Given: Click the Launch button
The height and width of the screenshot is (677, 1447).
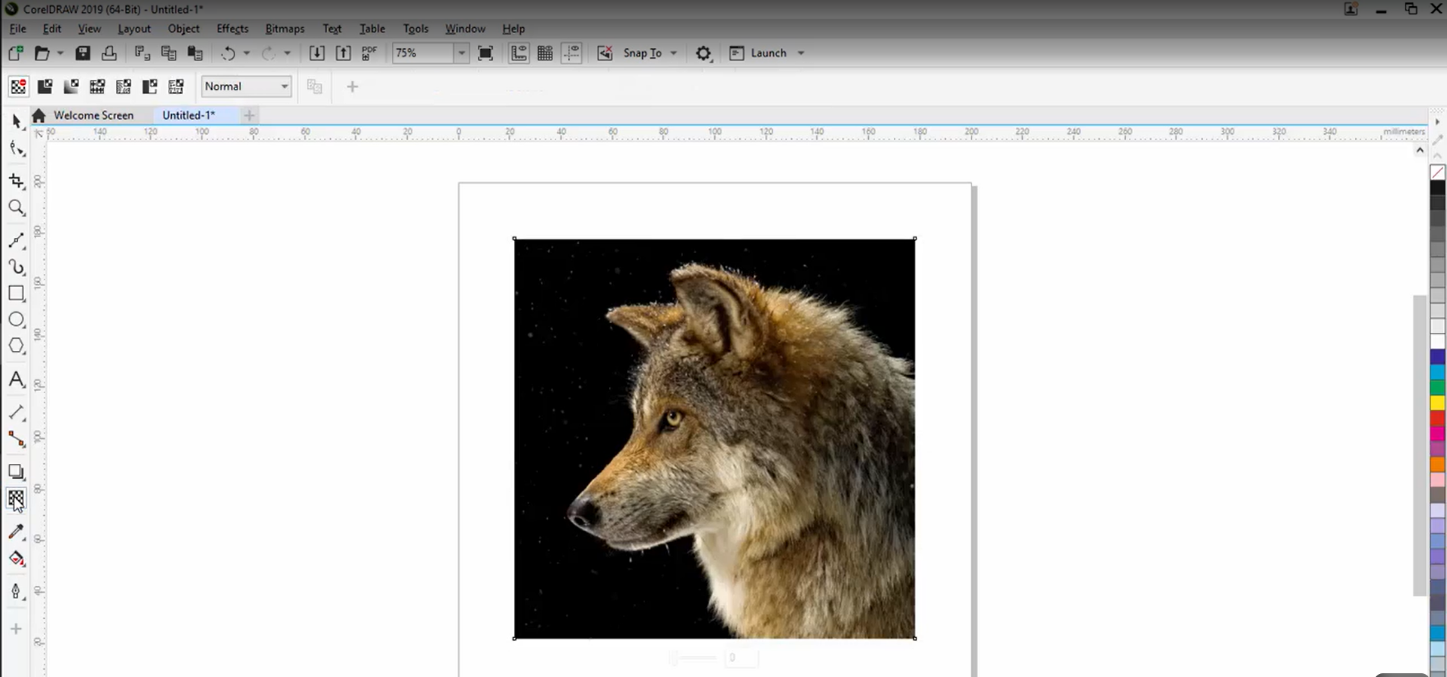Looking at the screenshot, I should [x=767, y=53].
